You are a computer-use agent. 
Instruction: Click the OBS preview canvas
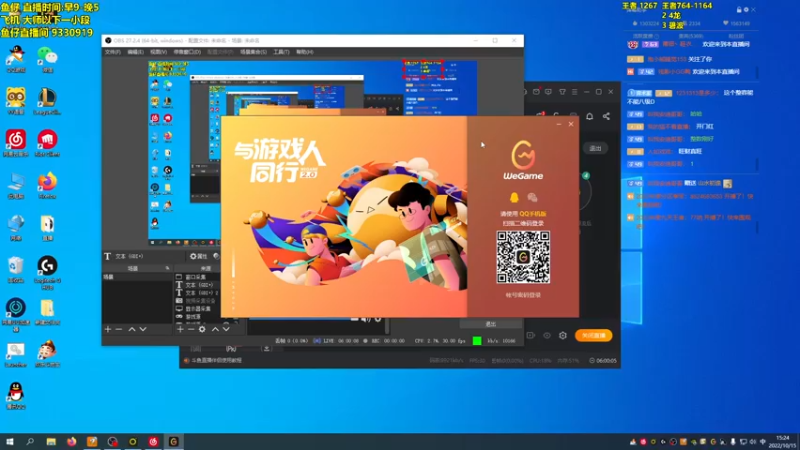313,153
